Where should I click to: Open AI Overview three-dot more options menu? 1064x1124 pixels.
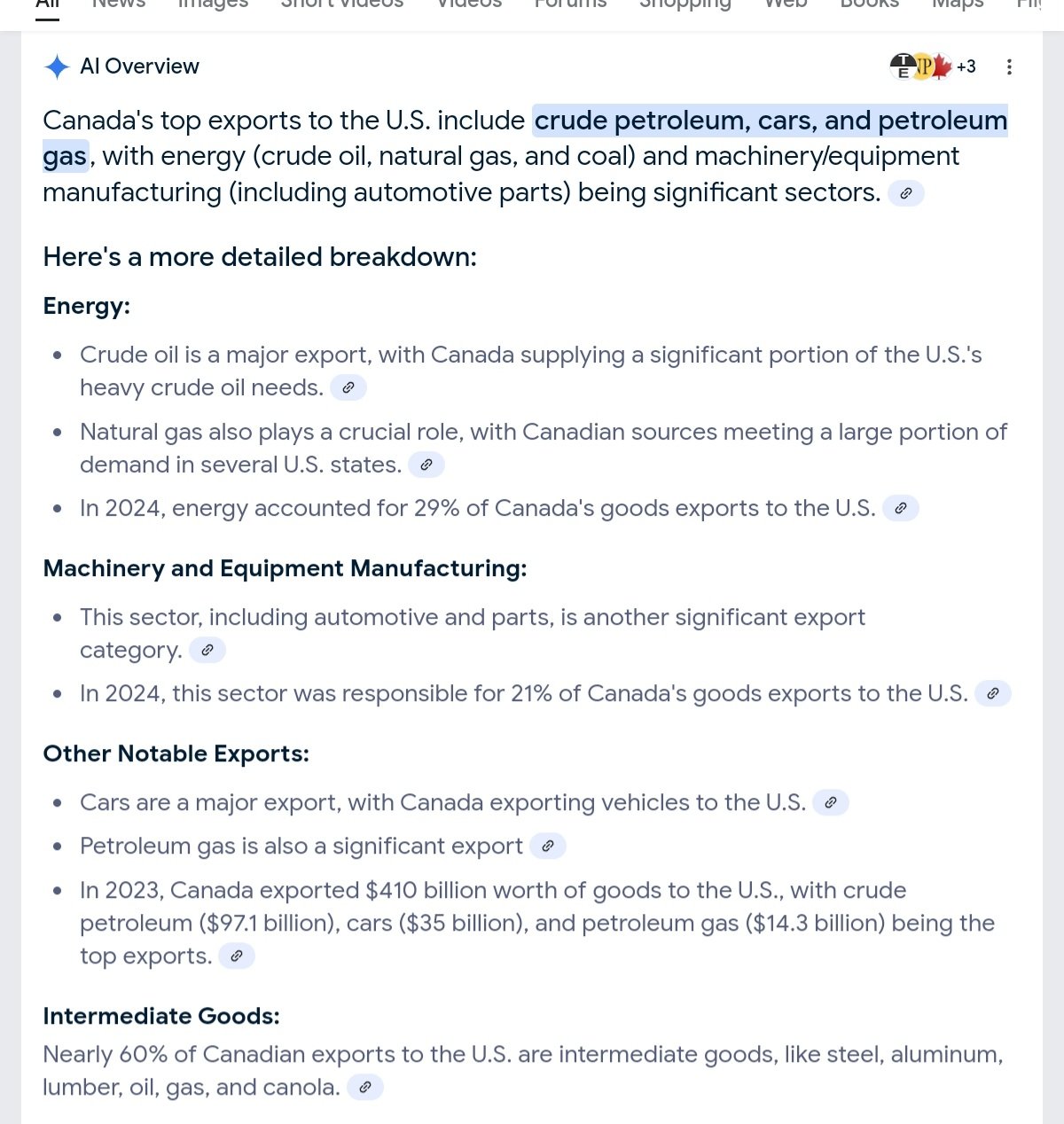coord(1009,66)
